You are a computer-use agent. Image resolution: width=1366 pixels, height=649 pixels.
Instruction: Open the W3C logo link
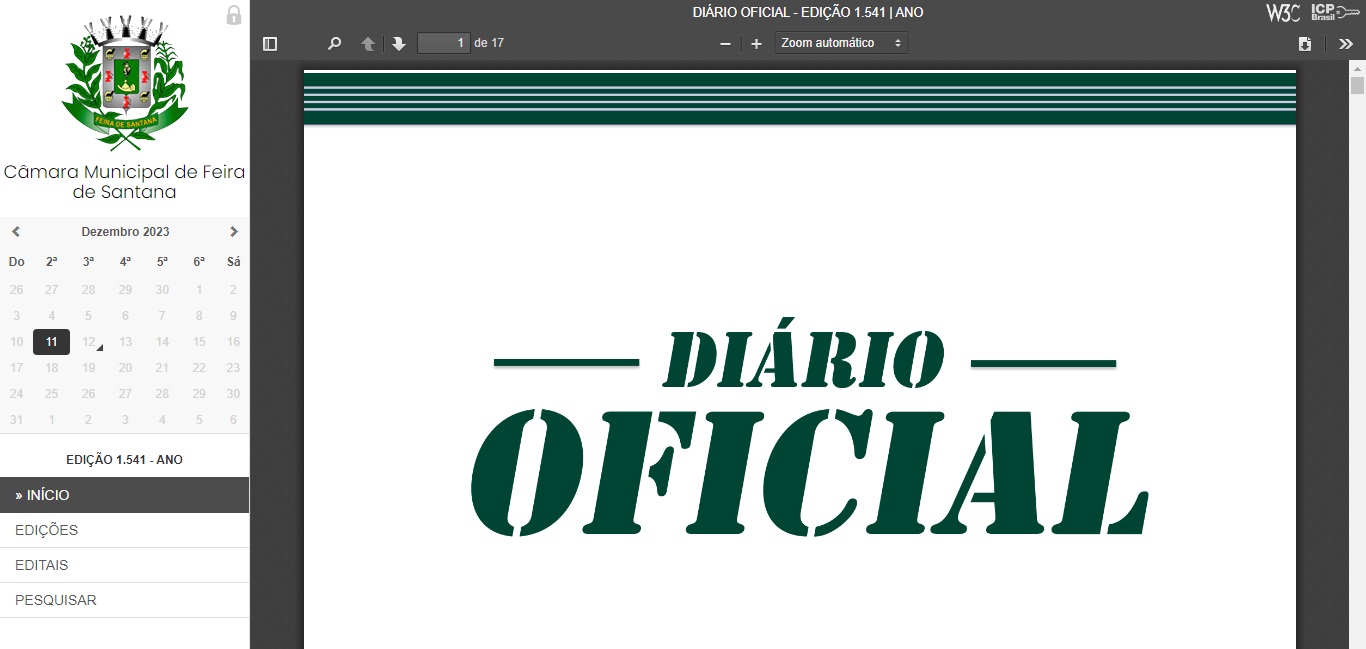coord(1283,13)
